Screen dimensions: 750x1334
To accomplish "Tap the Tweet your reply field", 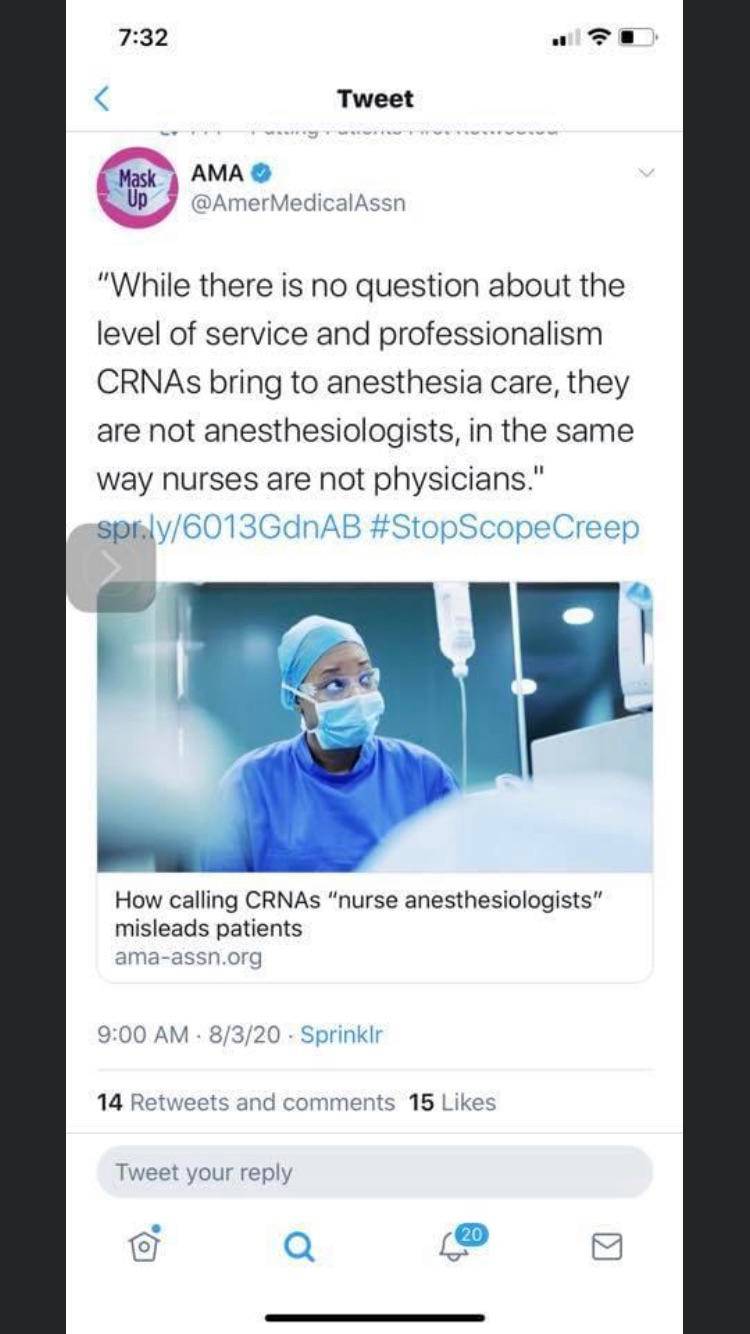I will 375,1172.
